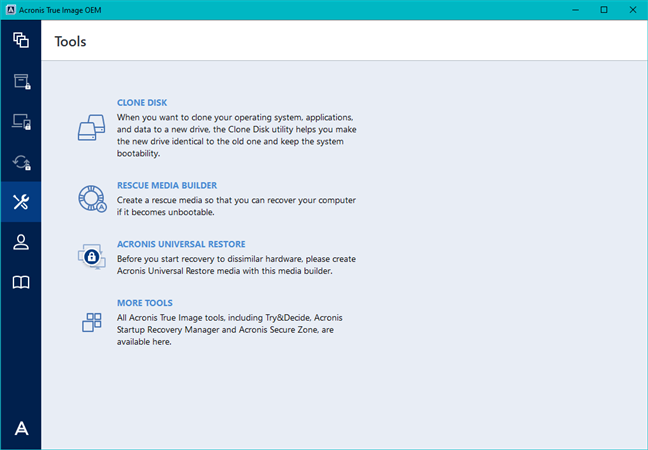The height and width of the screenshot is (450, 648).
Task: Click the 'Before you start recovery' description
Action: (236, 265)
